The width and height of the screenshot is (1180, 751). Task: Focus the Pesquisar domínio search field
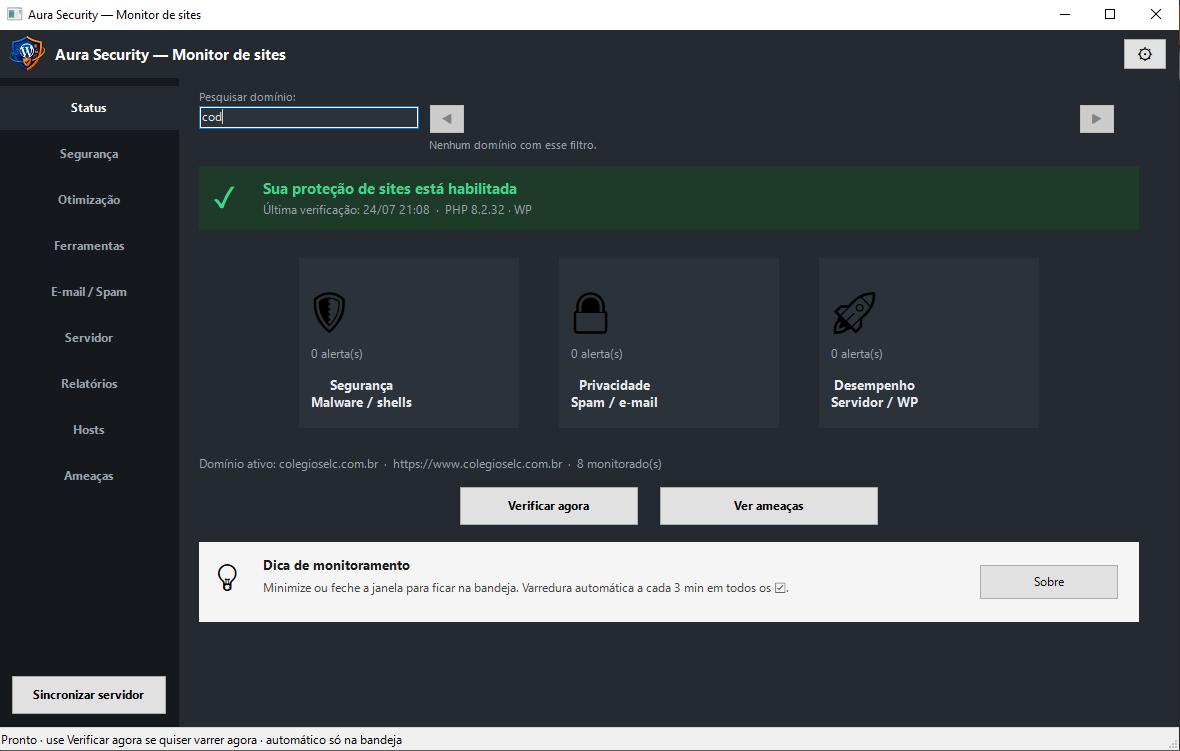click(x=309, y=117)
